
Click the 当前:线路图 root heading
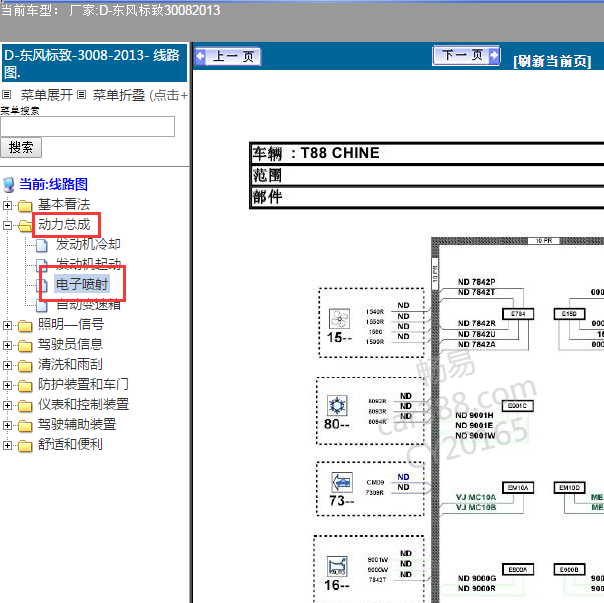(54, 184)
